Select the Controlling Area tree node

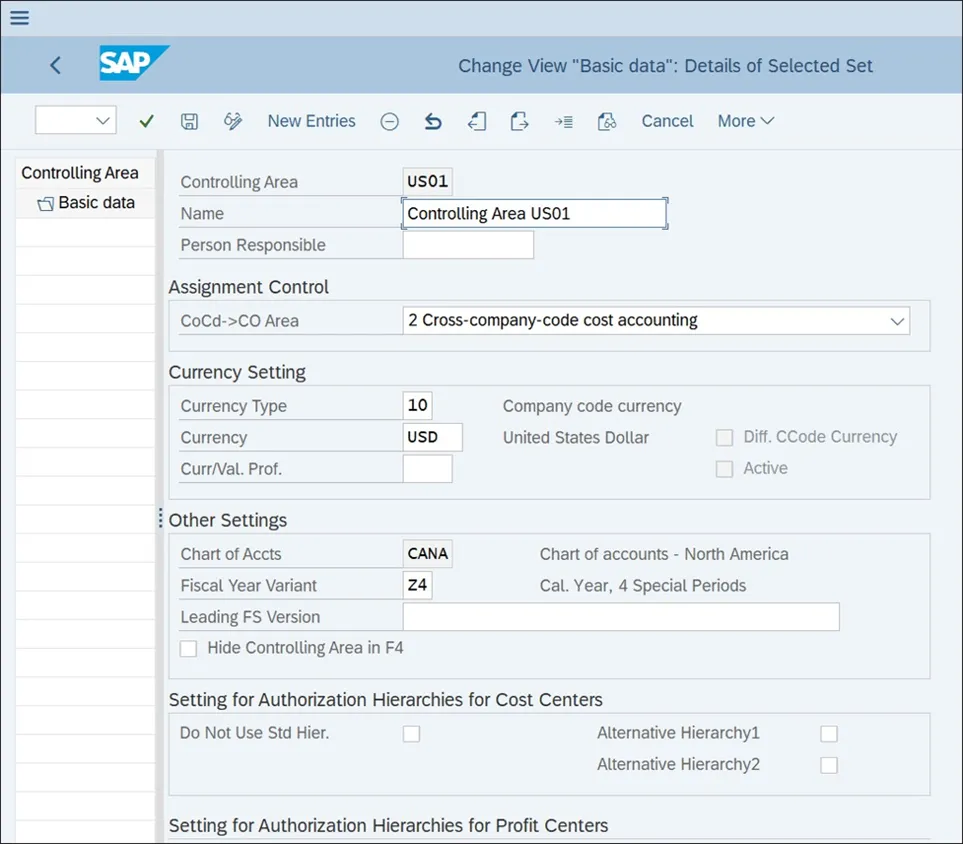coord(80,173)
